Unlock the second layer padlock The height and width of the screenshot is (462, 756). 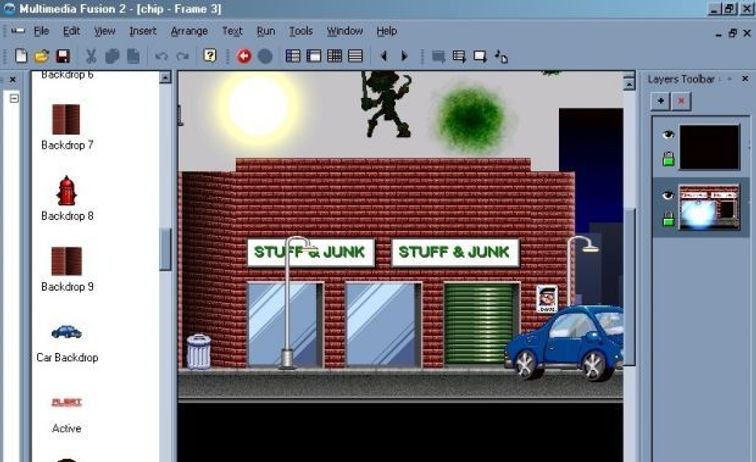tap(667, 219)
